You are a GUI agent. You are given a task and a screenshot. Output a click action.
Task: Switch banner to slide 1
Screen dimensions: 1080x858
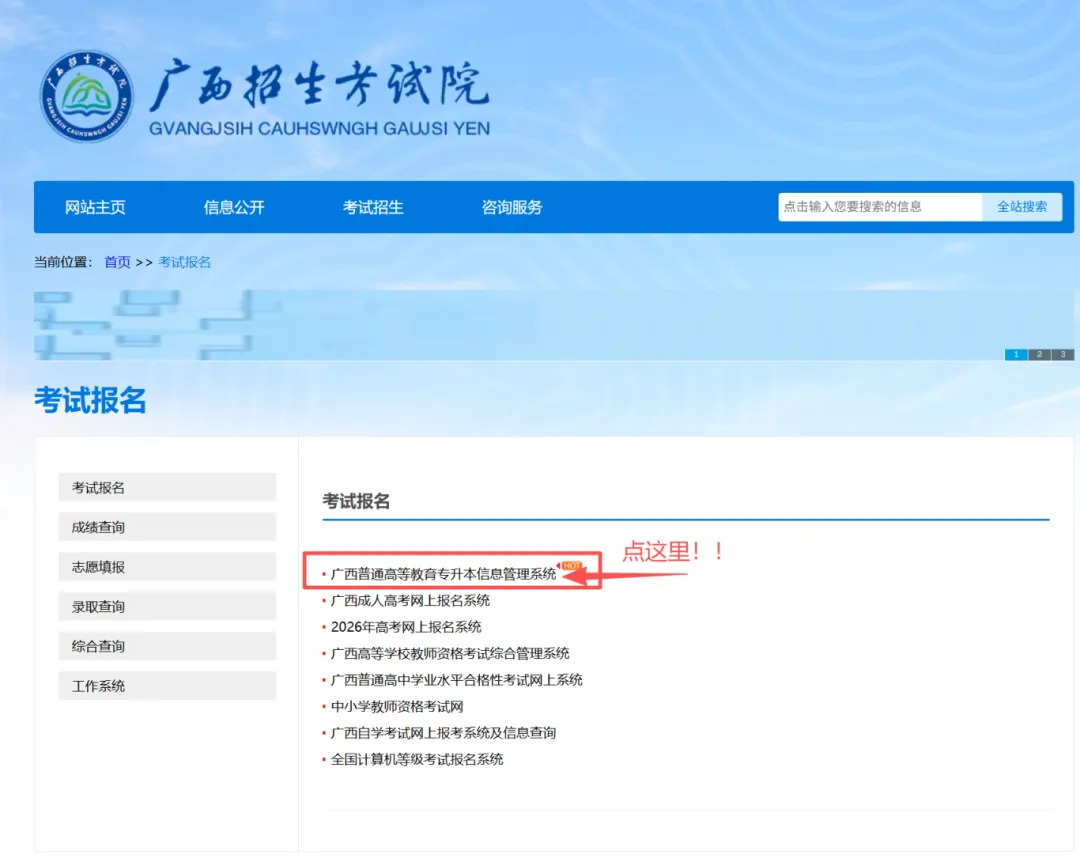(x=1016, y=354)
